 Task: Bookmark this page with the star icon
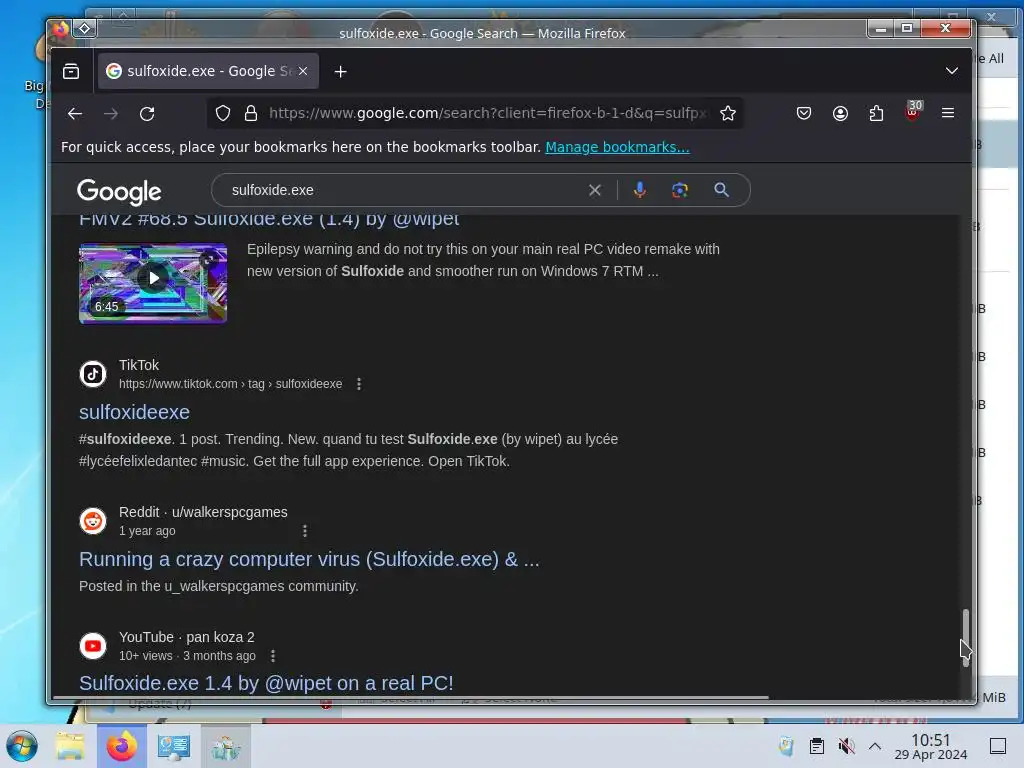[728, 114]
